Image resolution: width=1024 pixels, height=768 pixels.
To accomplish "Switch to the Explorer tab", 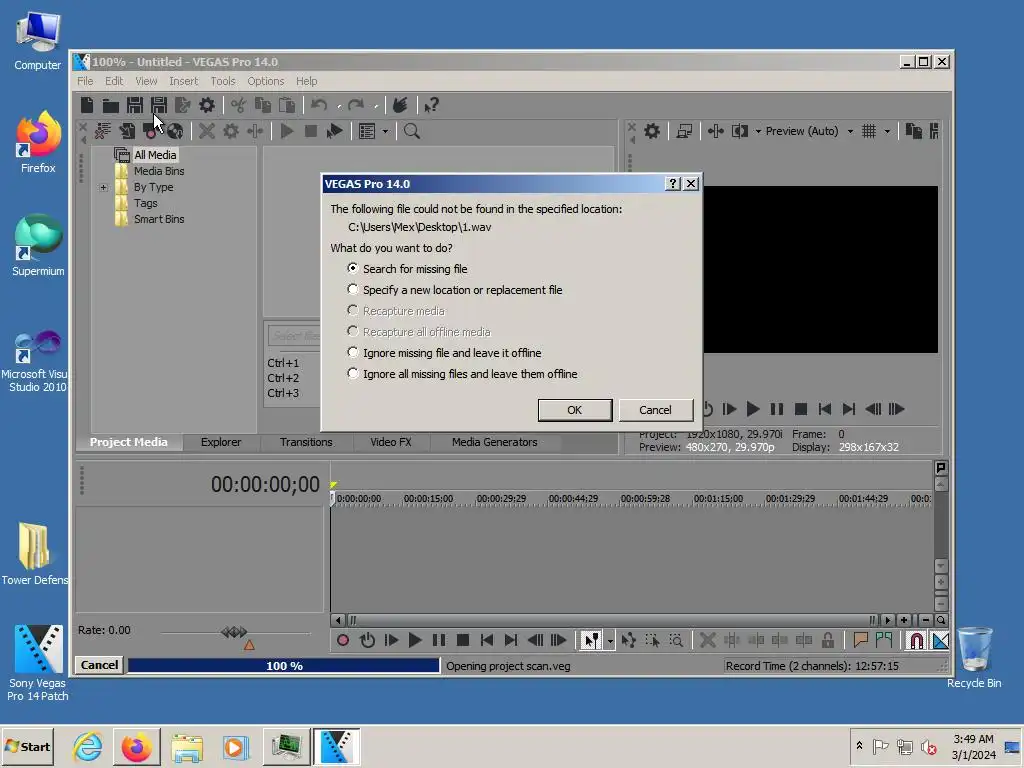I will (x=221, y=442).
